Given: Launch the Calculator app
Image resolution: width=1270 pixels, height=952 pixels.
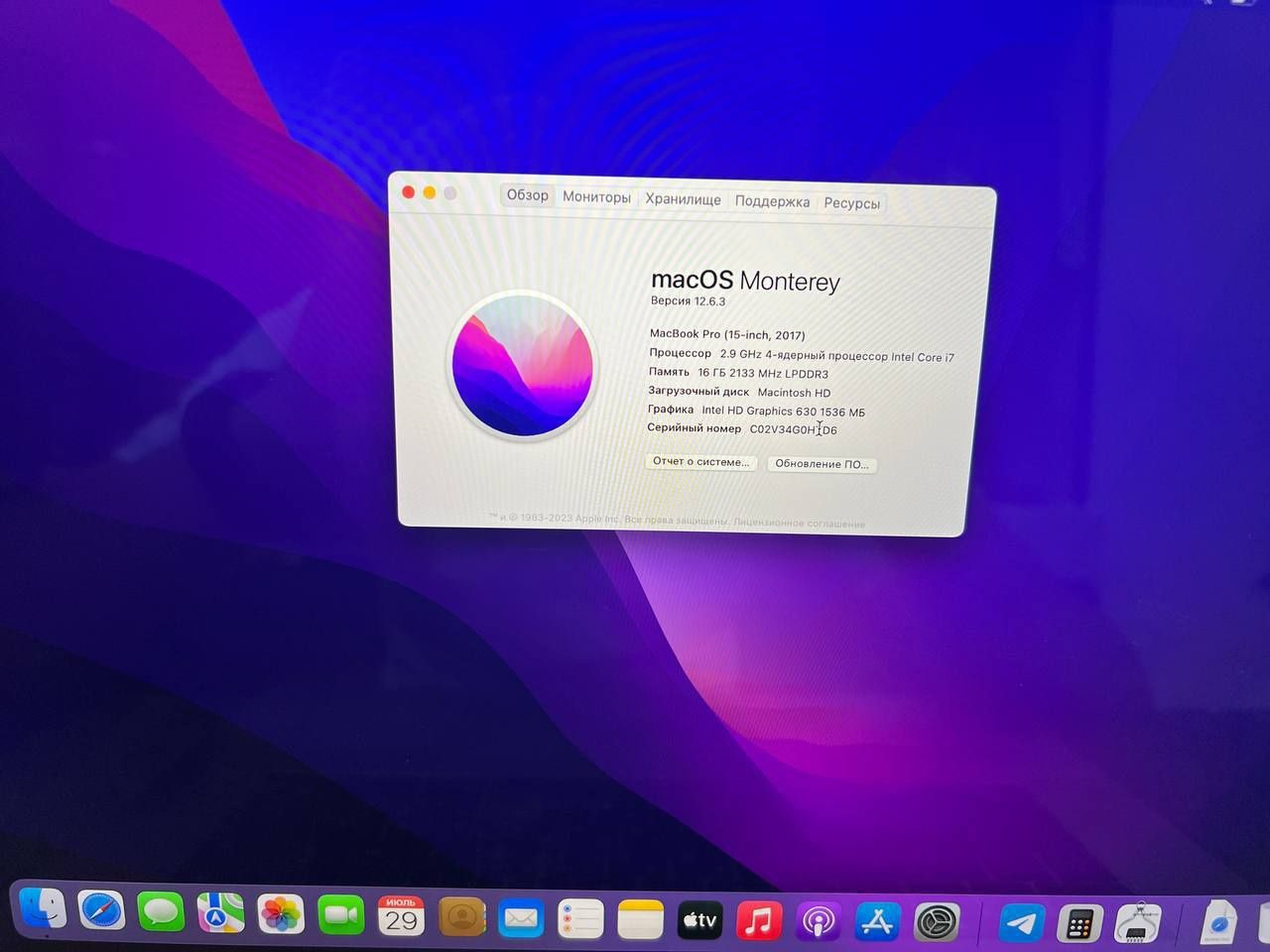Looking at the screenshot, I should (x=1079, y=924).
